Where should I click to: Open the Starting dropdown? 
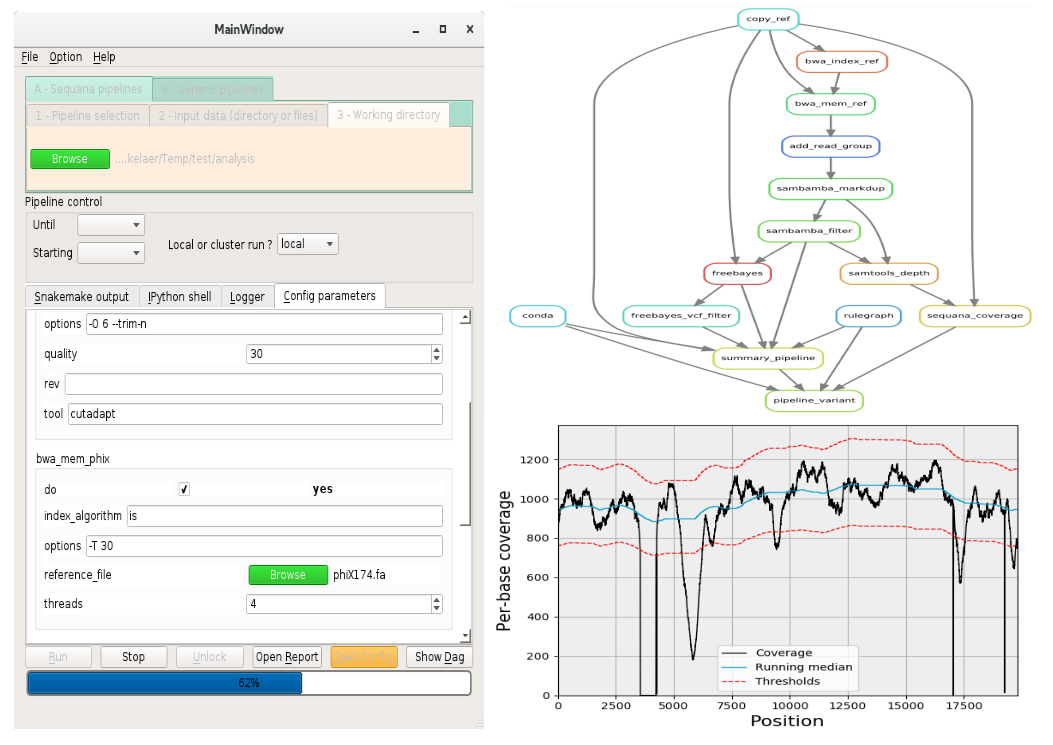click(111, 253)
